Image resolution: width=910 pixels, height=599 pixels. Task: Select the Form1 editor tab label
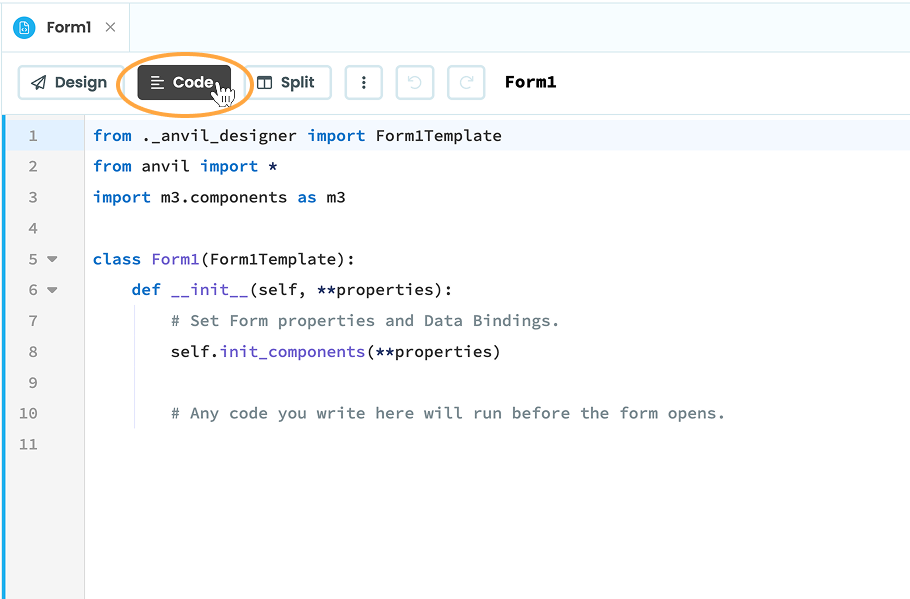click(68, 28)
